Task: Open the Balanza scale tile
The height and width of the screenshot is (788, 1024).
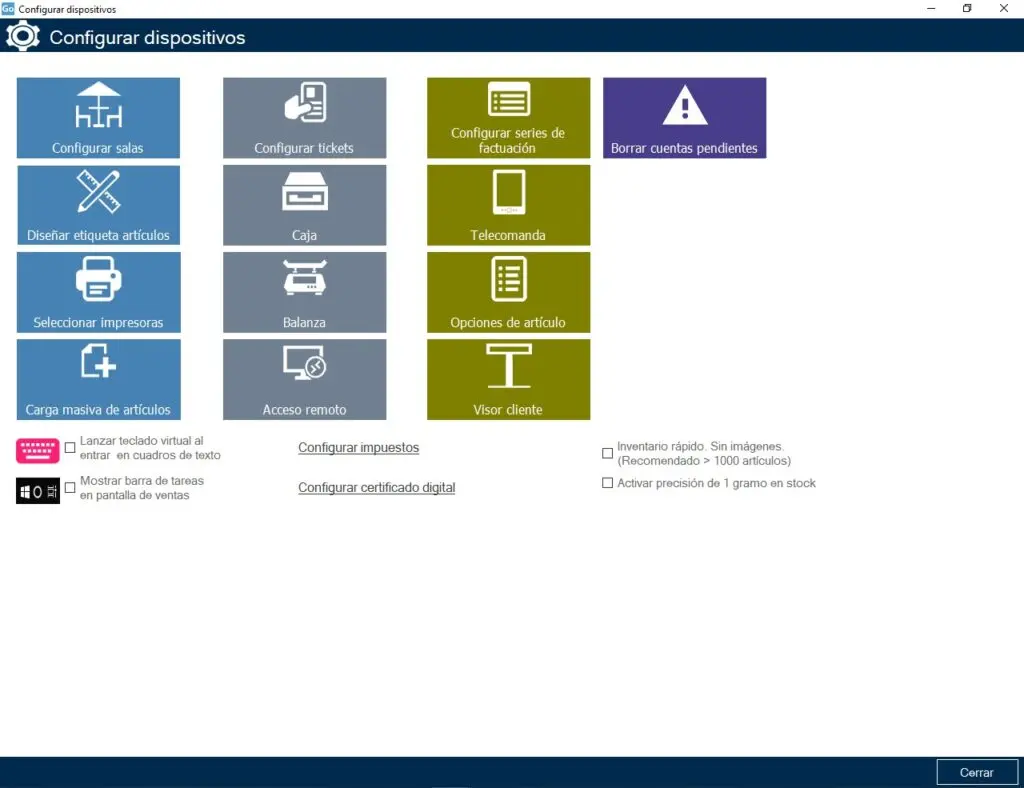Action: pyautogui.click(x=304, y=292)
